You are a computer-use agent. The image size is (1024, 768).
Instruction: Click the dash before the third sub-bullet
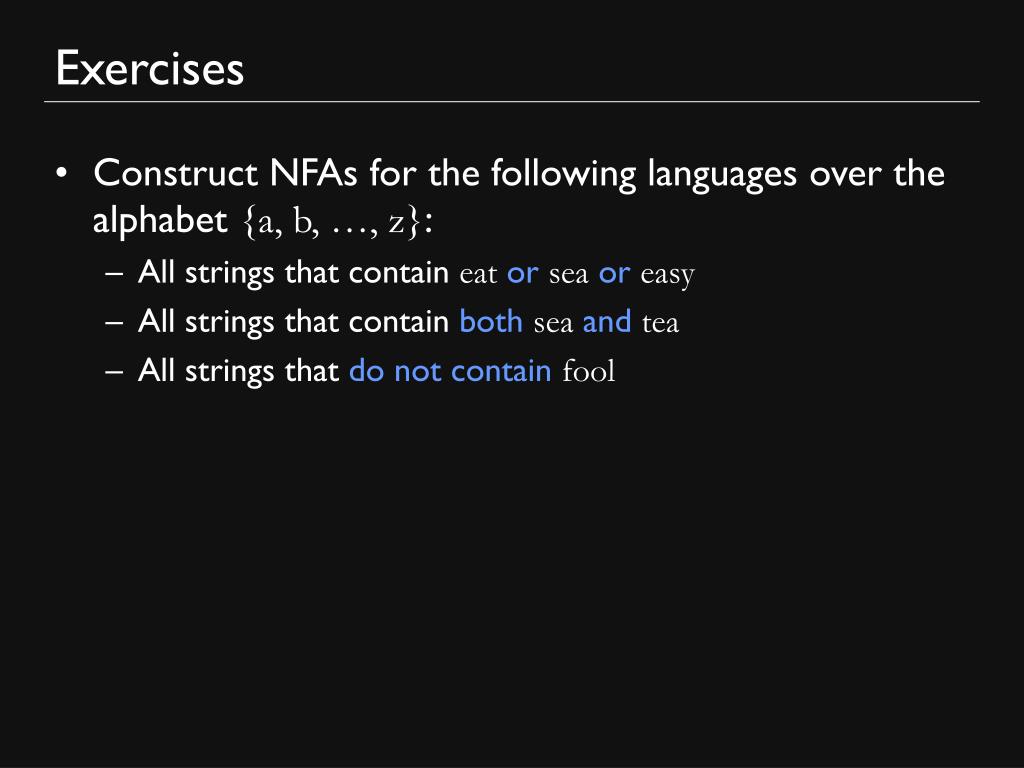114,371
